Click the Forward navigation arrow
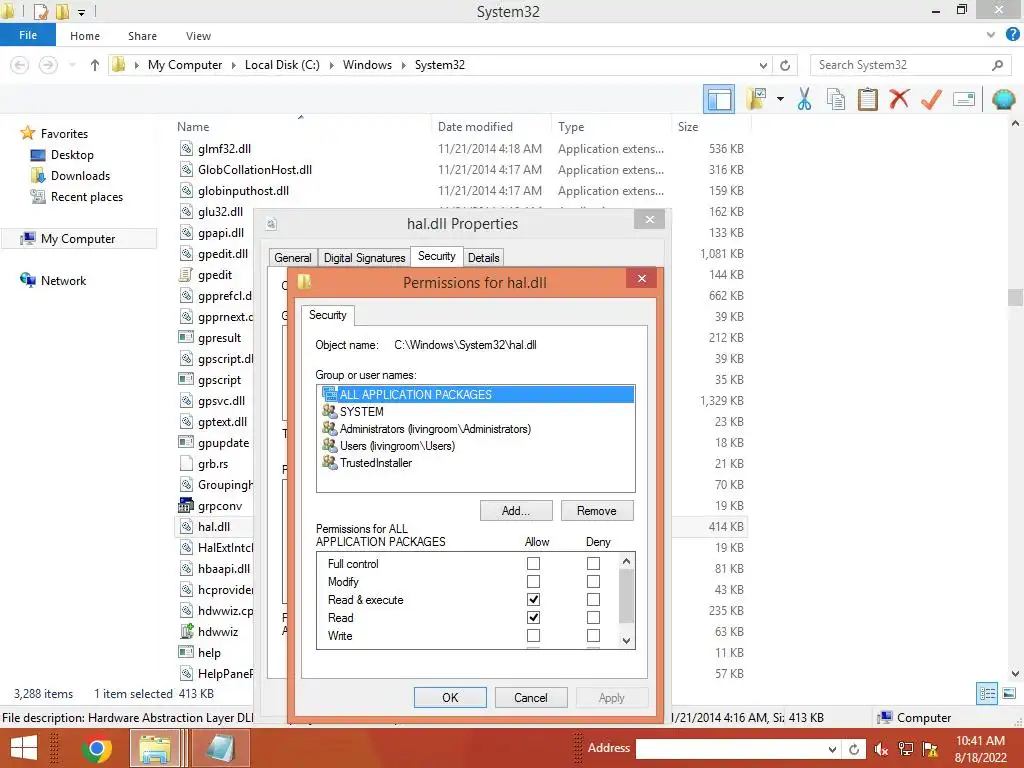The height and width of the screenshot is (768, 1024). point(48,65)
